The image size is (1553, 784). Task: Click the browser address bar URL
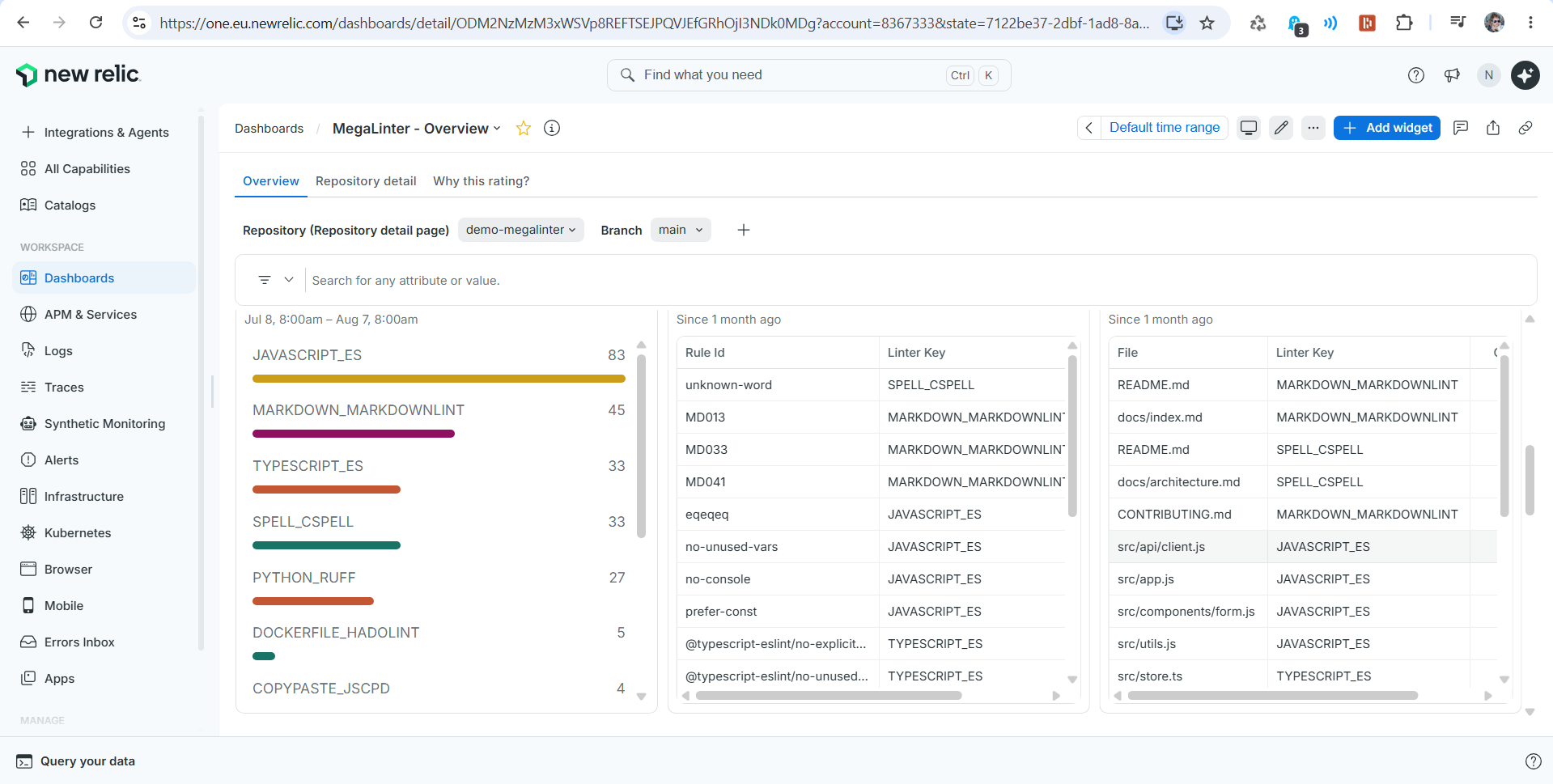point(654,23)
